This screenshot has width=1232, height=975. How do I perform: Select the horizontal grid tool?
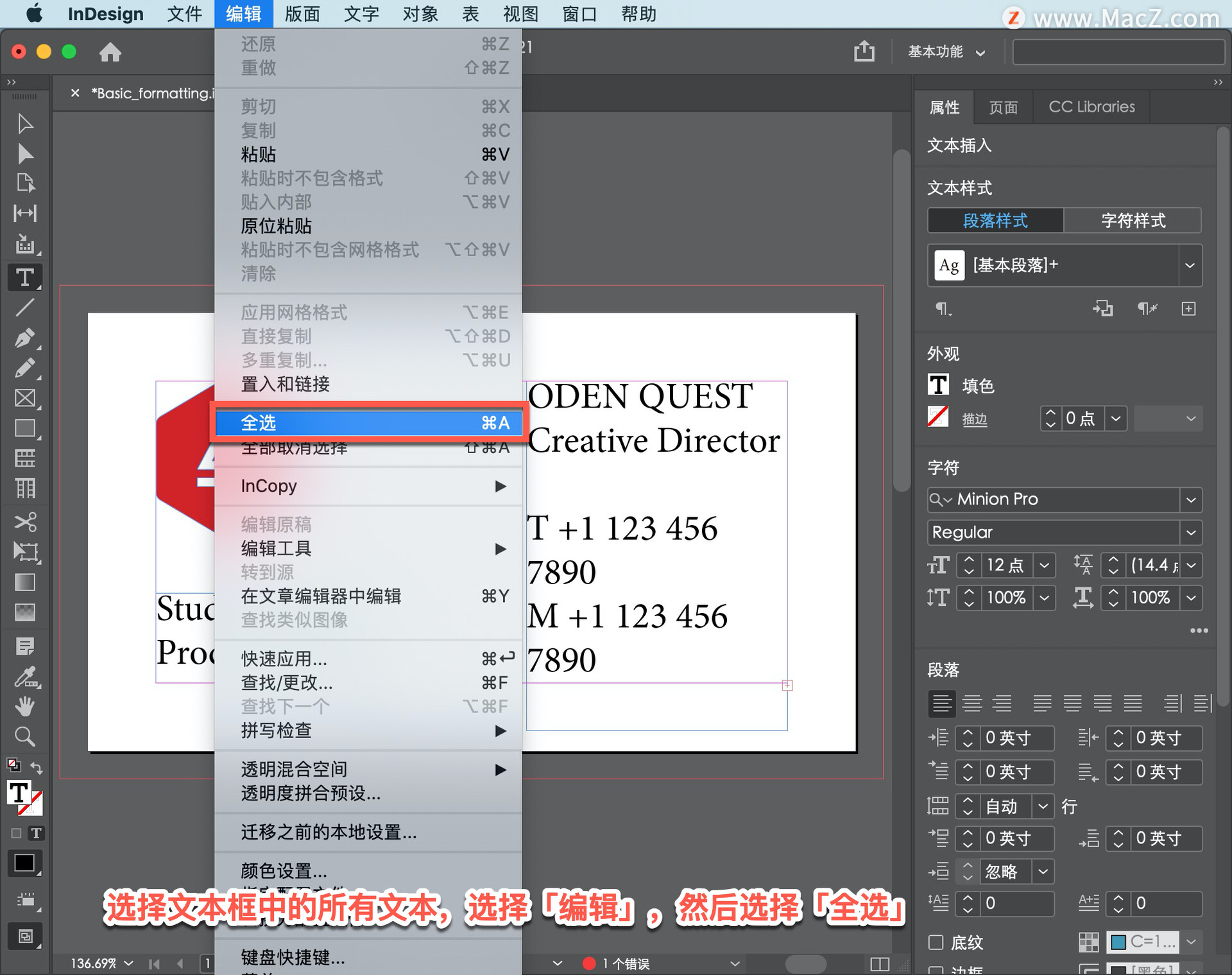25,458
